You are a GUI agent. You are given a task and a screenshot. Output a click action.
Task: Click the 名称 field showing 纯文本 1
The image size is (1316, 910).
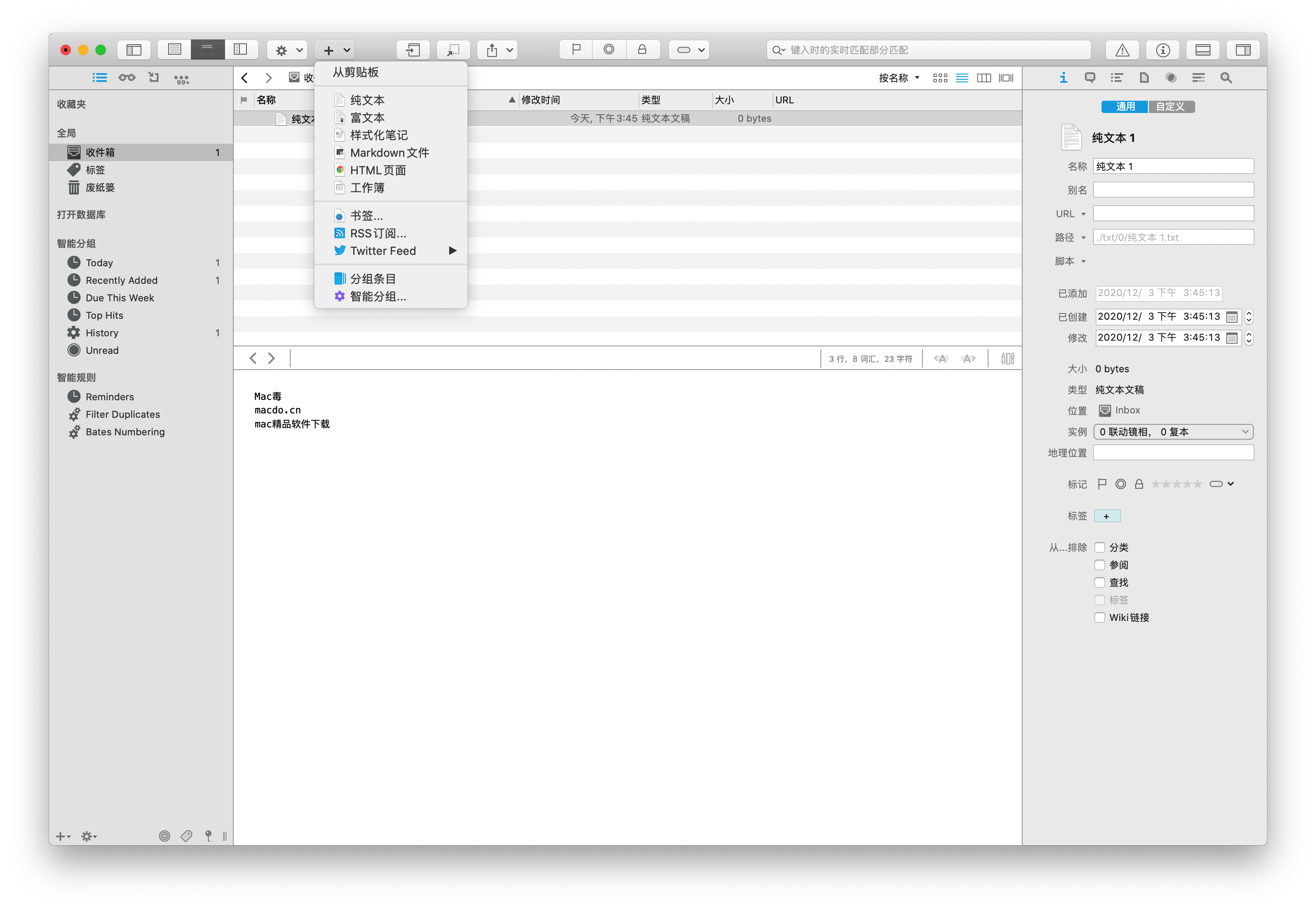1172,166
